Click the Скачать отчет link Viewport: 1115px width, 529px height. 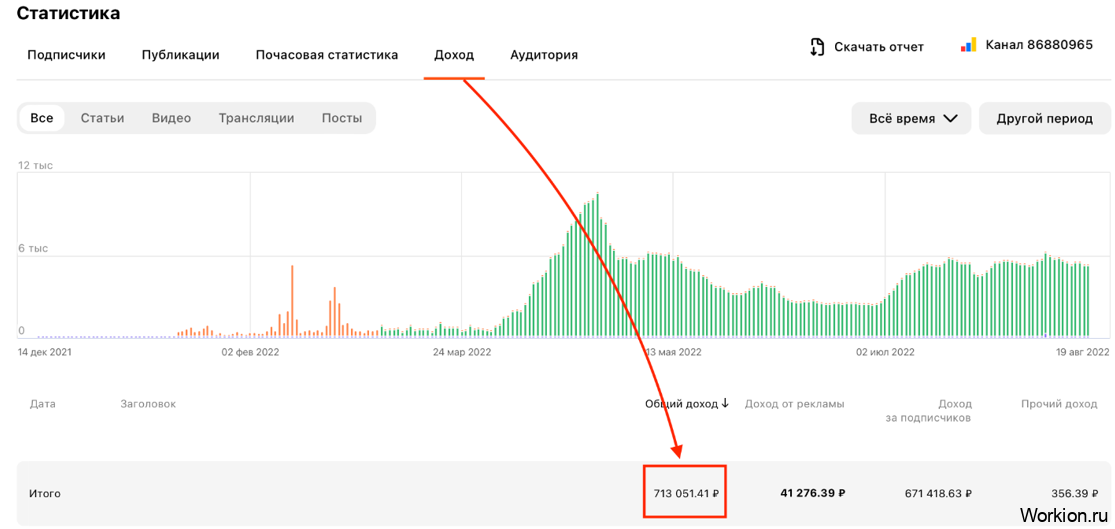coord(879,48)
